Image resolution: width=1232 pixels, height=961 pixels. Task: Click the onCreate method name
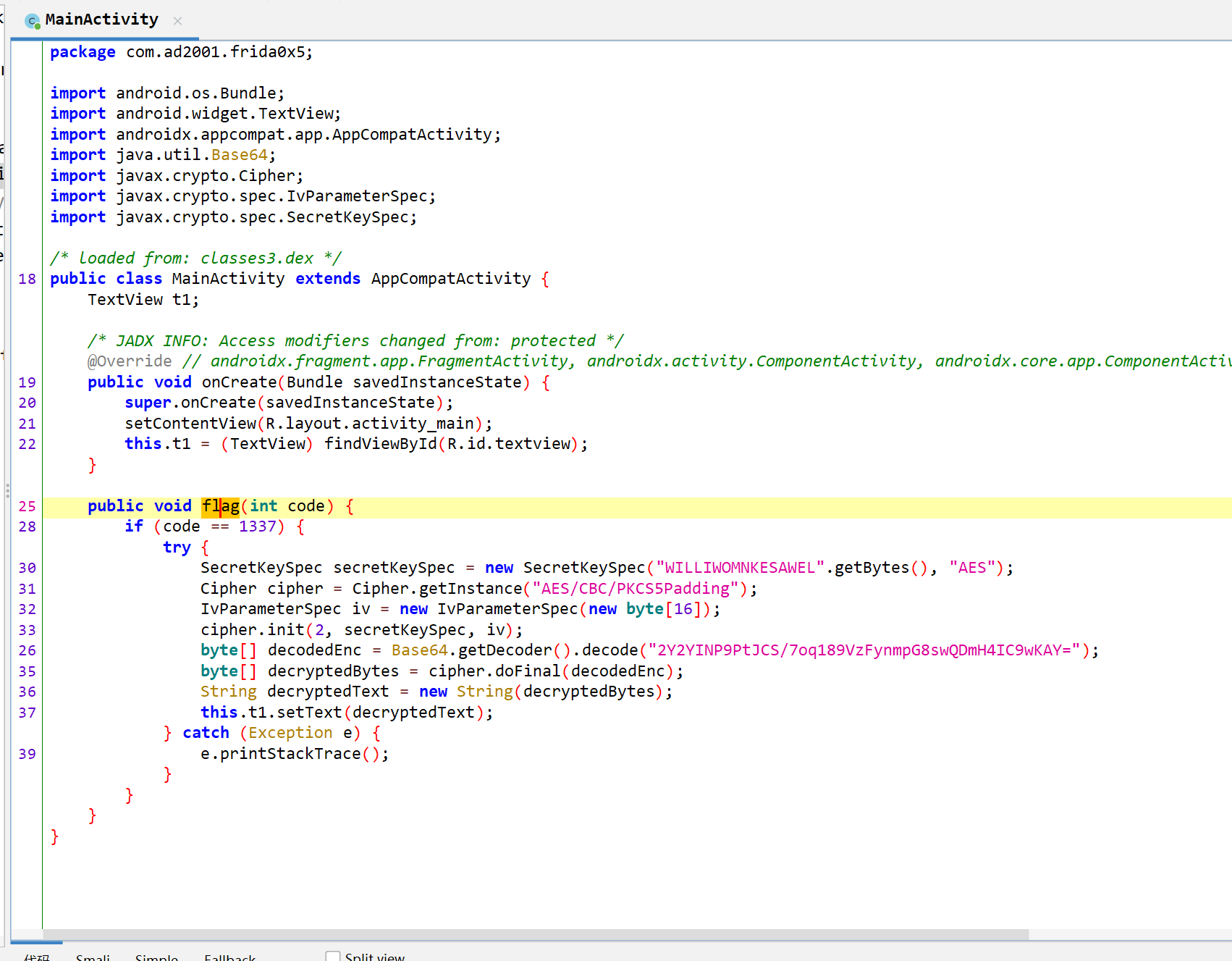coord(240,382)
